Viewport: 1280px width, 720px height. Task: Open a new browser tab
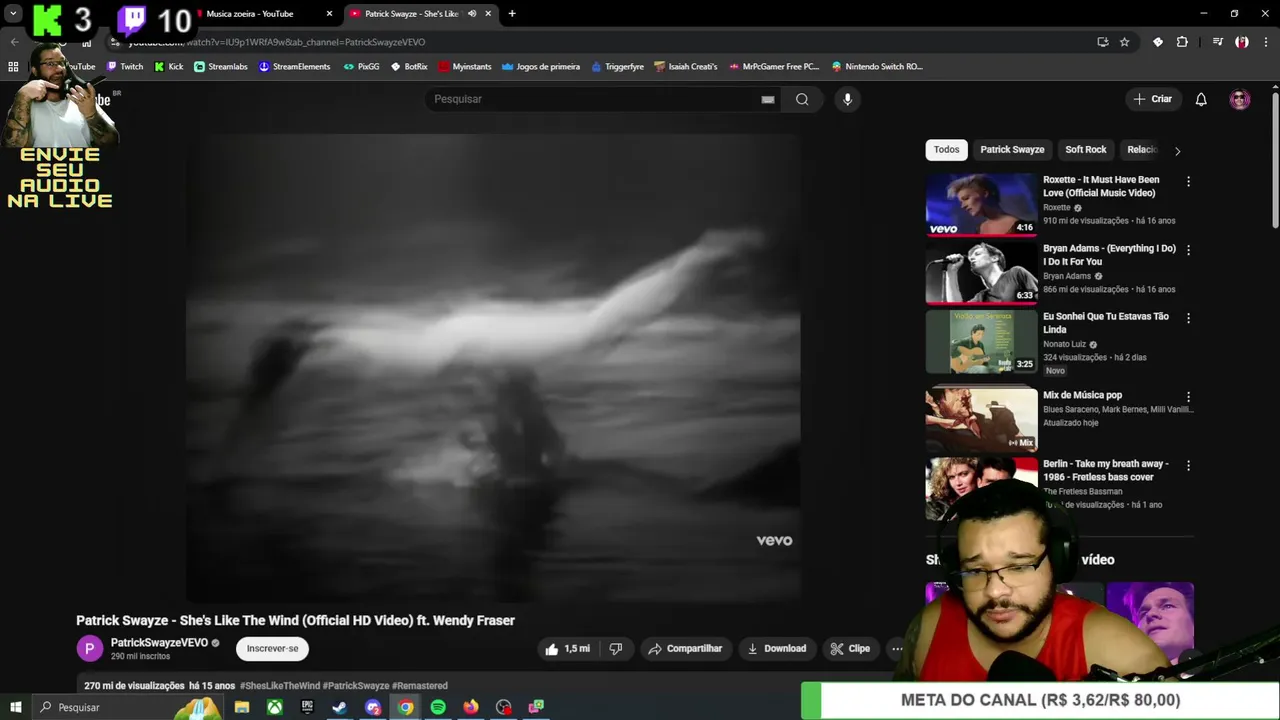pos(512,14)
